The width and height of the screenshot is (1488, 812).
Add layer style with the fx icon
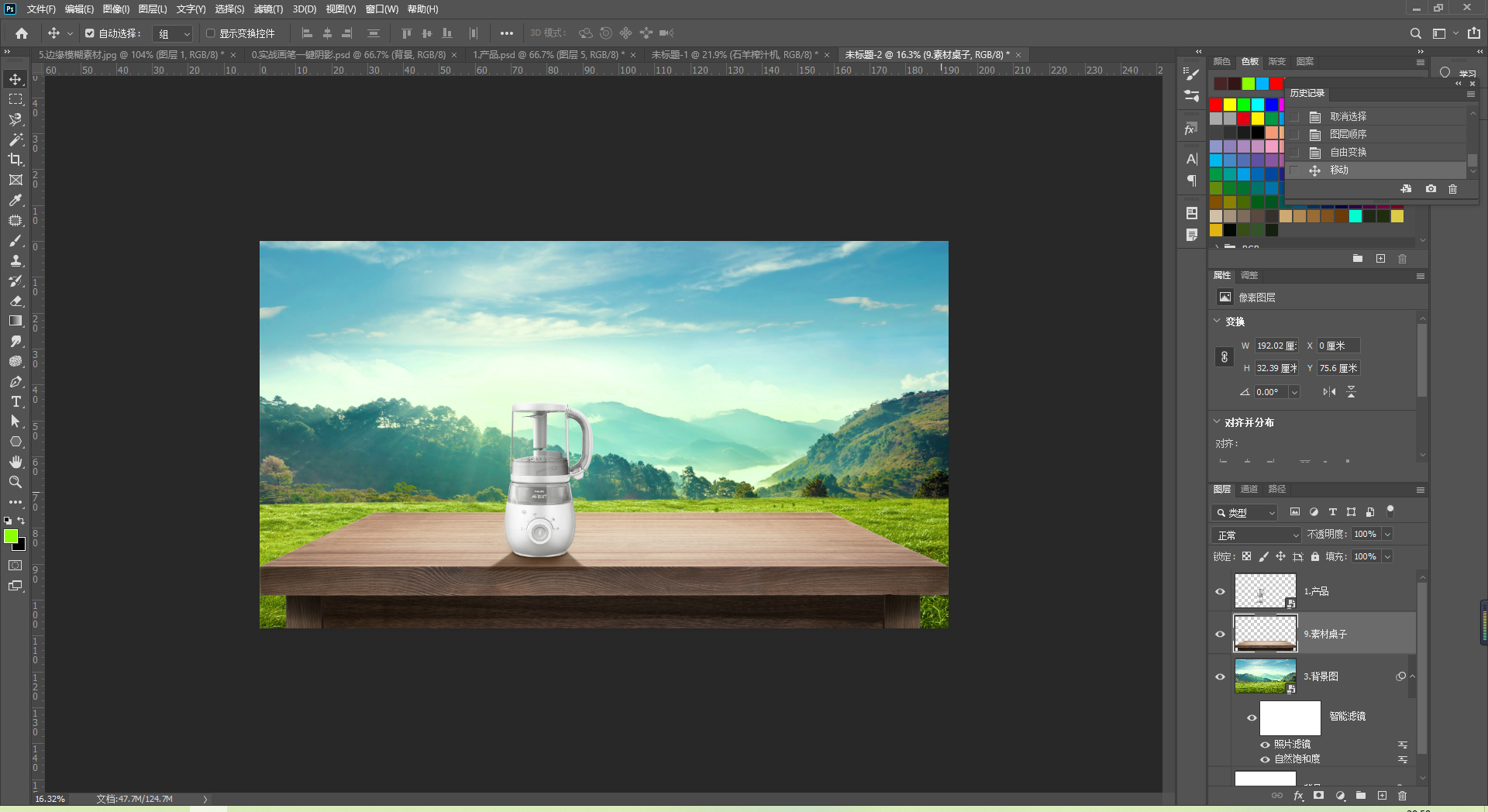click(x=1299, y=796)
